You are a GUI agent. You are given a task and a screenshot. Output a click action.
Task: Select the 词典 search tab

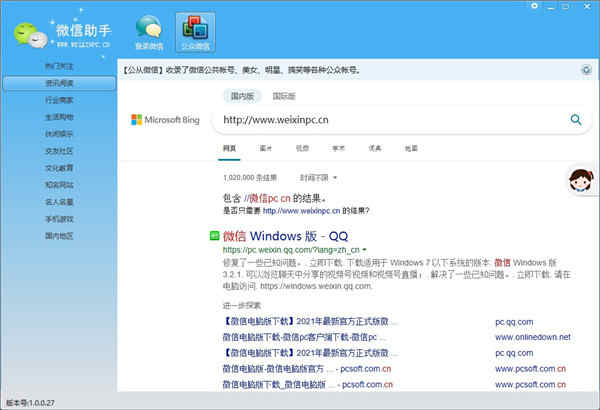tap(375, 148)
